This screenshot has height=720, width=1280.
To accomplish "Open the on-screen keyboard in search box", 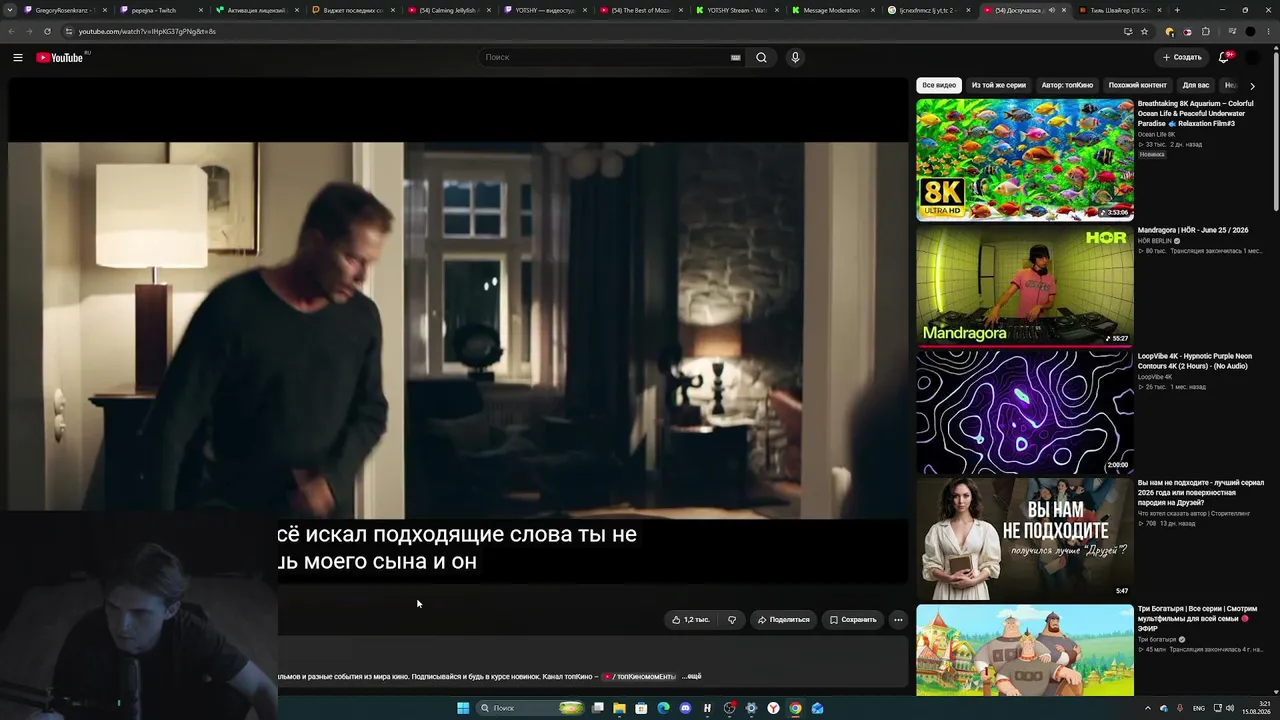I will pos(736,58).
